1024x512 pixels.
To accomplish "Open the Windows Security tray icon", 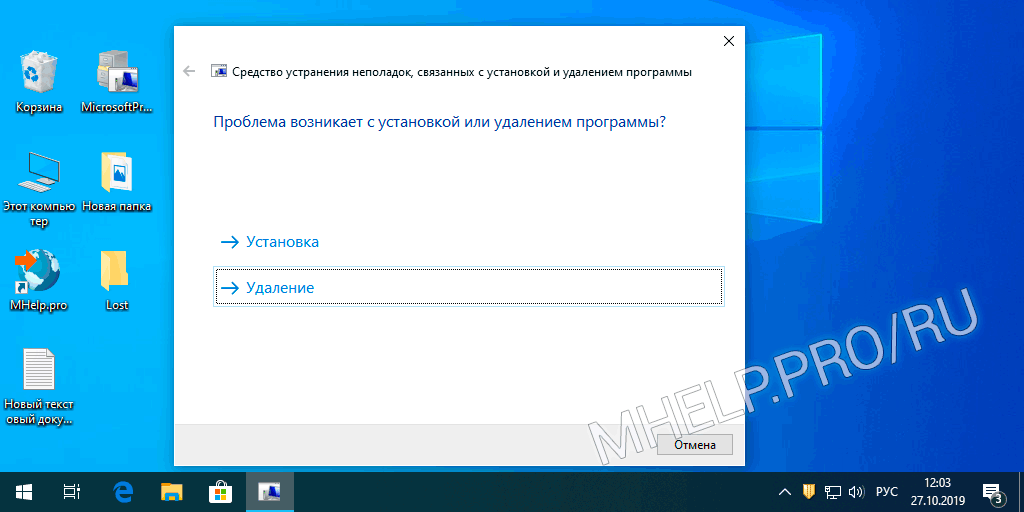I will pyautogui.click(x=808, y=492).
